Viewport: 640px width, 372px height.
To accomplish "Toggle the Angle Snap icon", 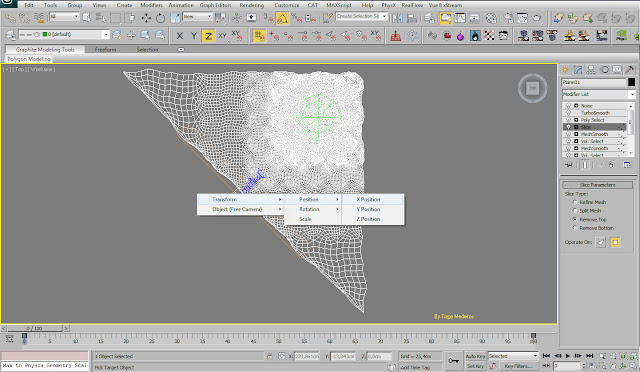I will click(282, 18).
